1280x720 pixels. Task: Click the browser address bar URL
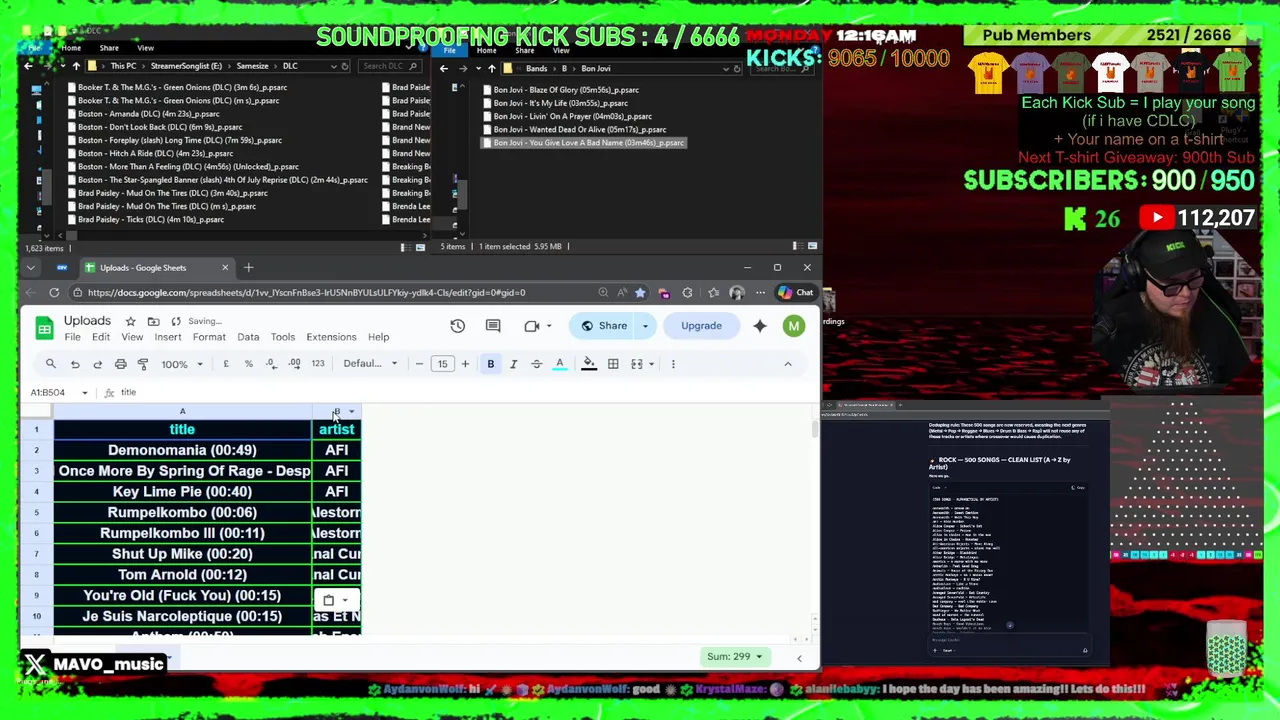(x=306, y=293)
